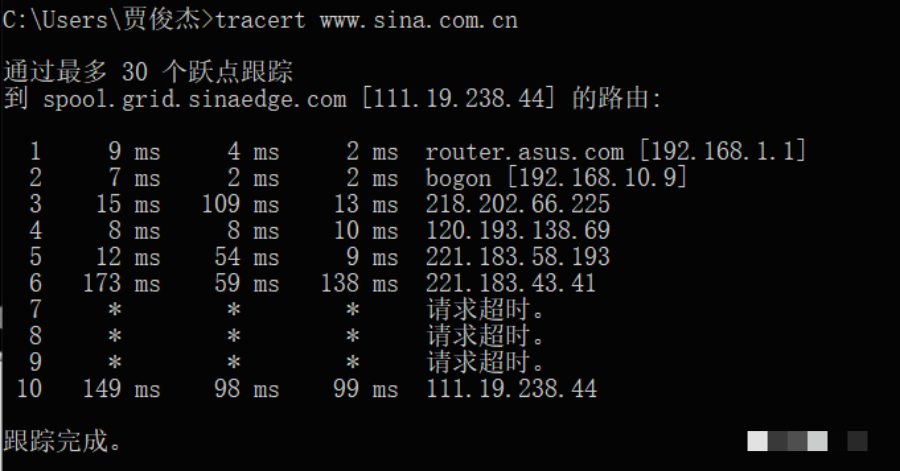Click IP address 218.202.66.225
The image size is (900, 471).
point(517,205)
